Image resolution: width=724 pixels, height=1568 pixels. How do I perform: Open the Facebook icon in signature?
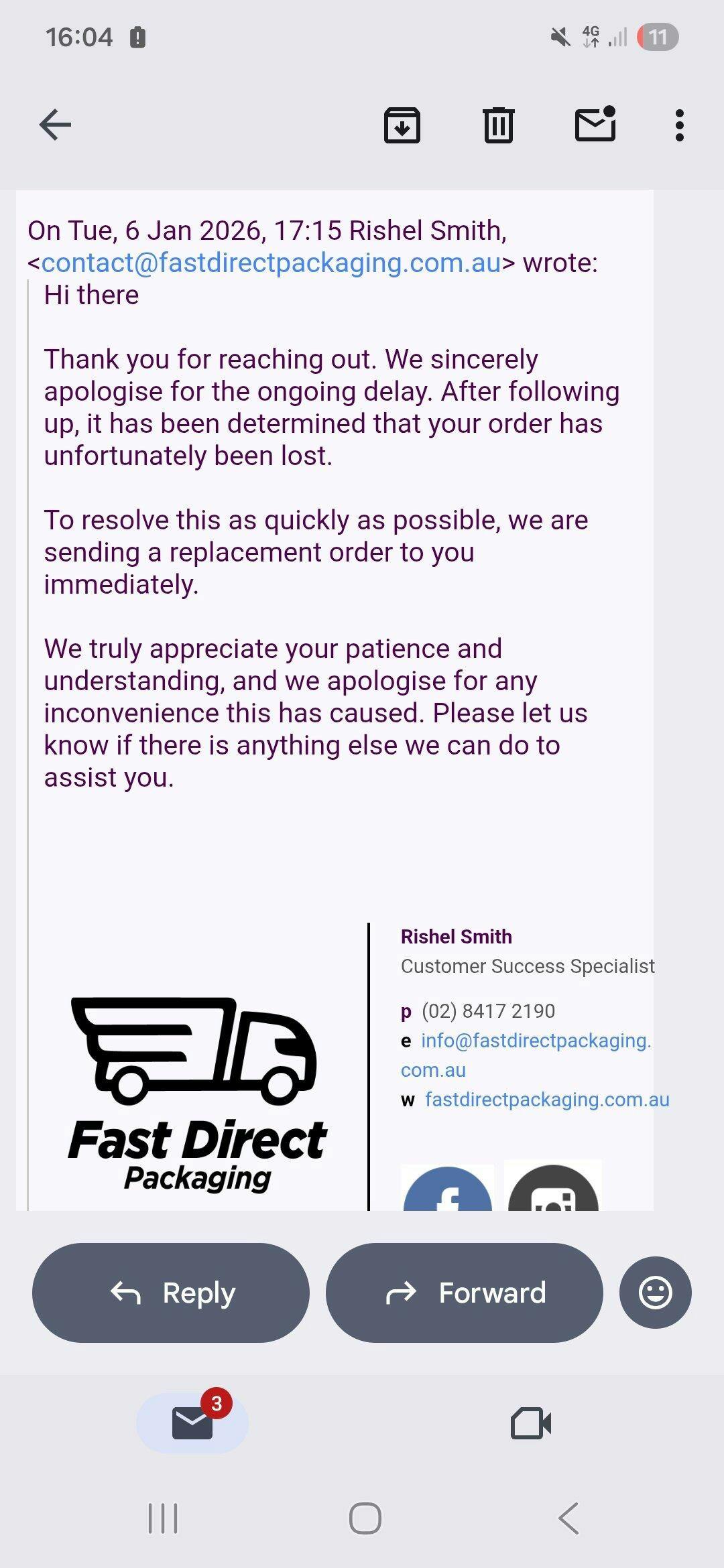coord(447,1190)
